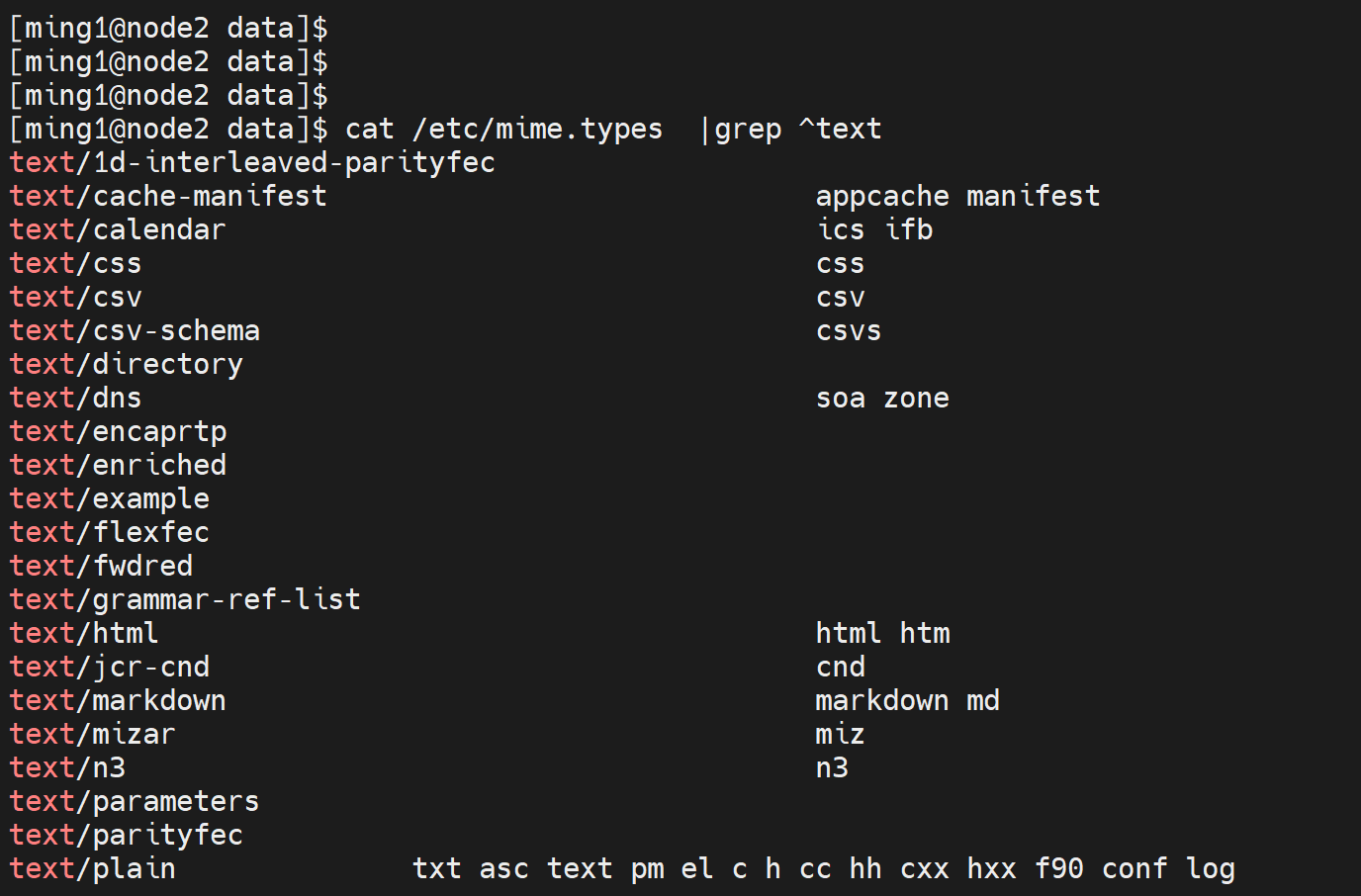Click the html htm extension list
The height and width of the screenshot is (896, 1361).
click(x=882, y=634)
